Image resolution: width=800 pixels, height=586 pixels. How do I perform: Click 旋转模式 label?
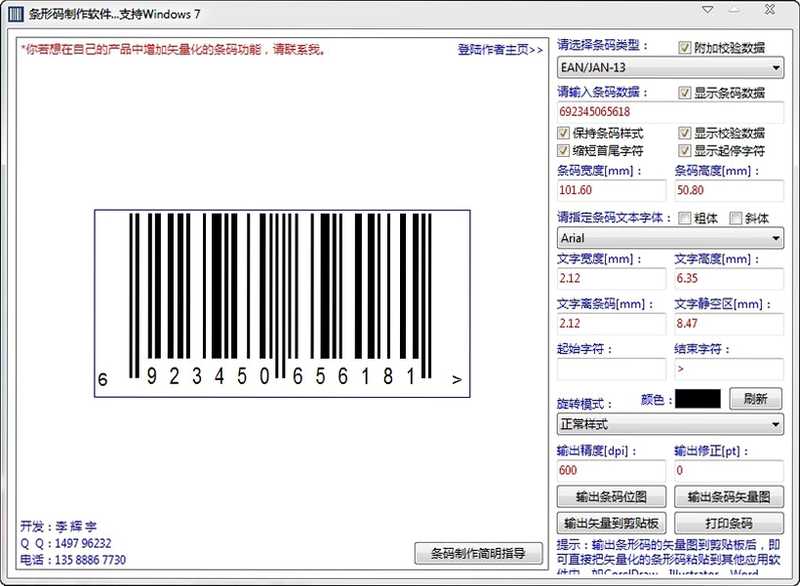pyautogui.click(x=584, y=404)
